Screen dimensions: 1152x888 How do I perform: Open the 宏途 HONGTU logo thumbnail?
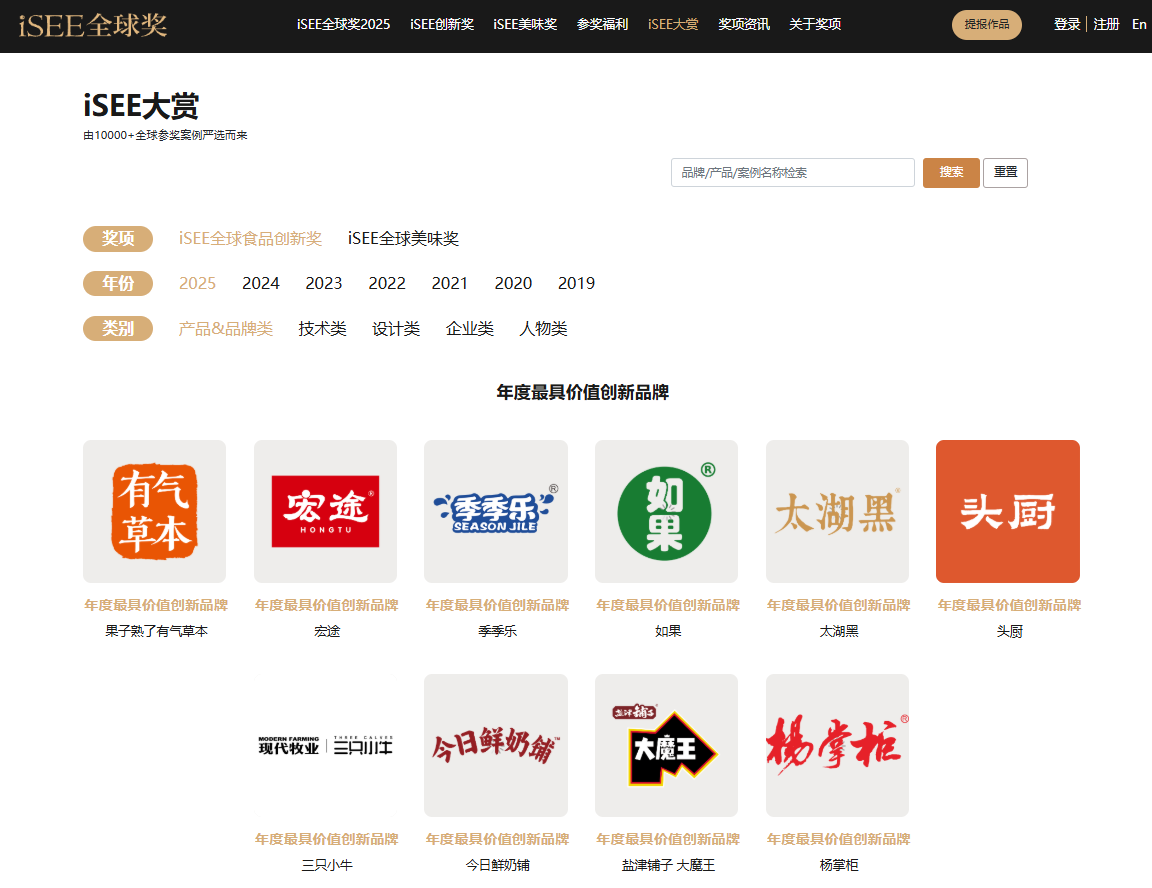[x=325, y=511]
